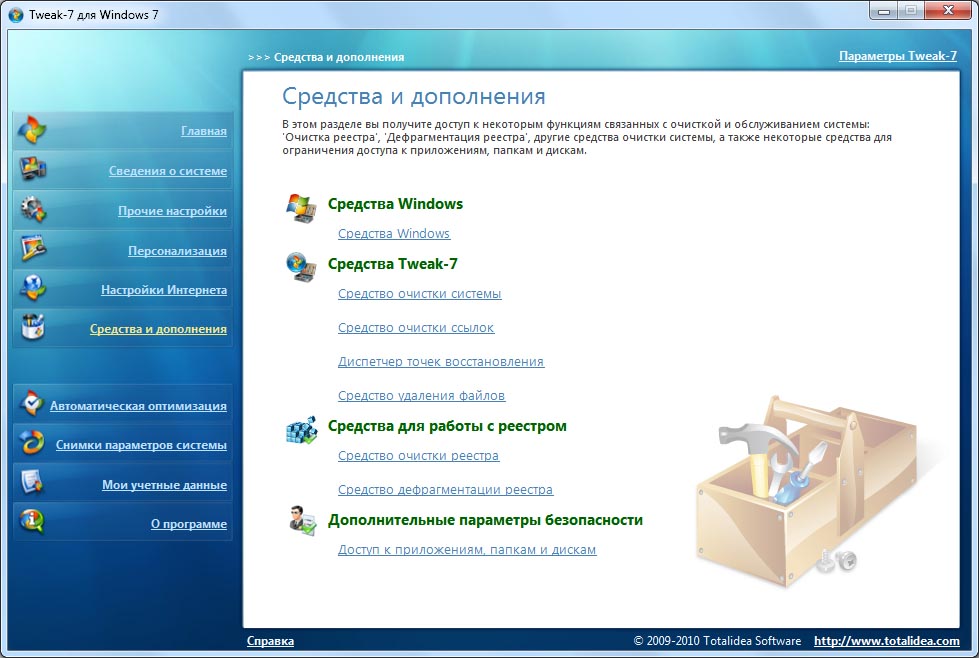The image size is (979, 658).
Task: Click the Сведения о системе computer icon
Action: [x=32, y=169]
